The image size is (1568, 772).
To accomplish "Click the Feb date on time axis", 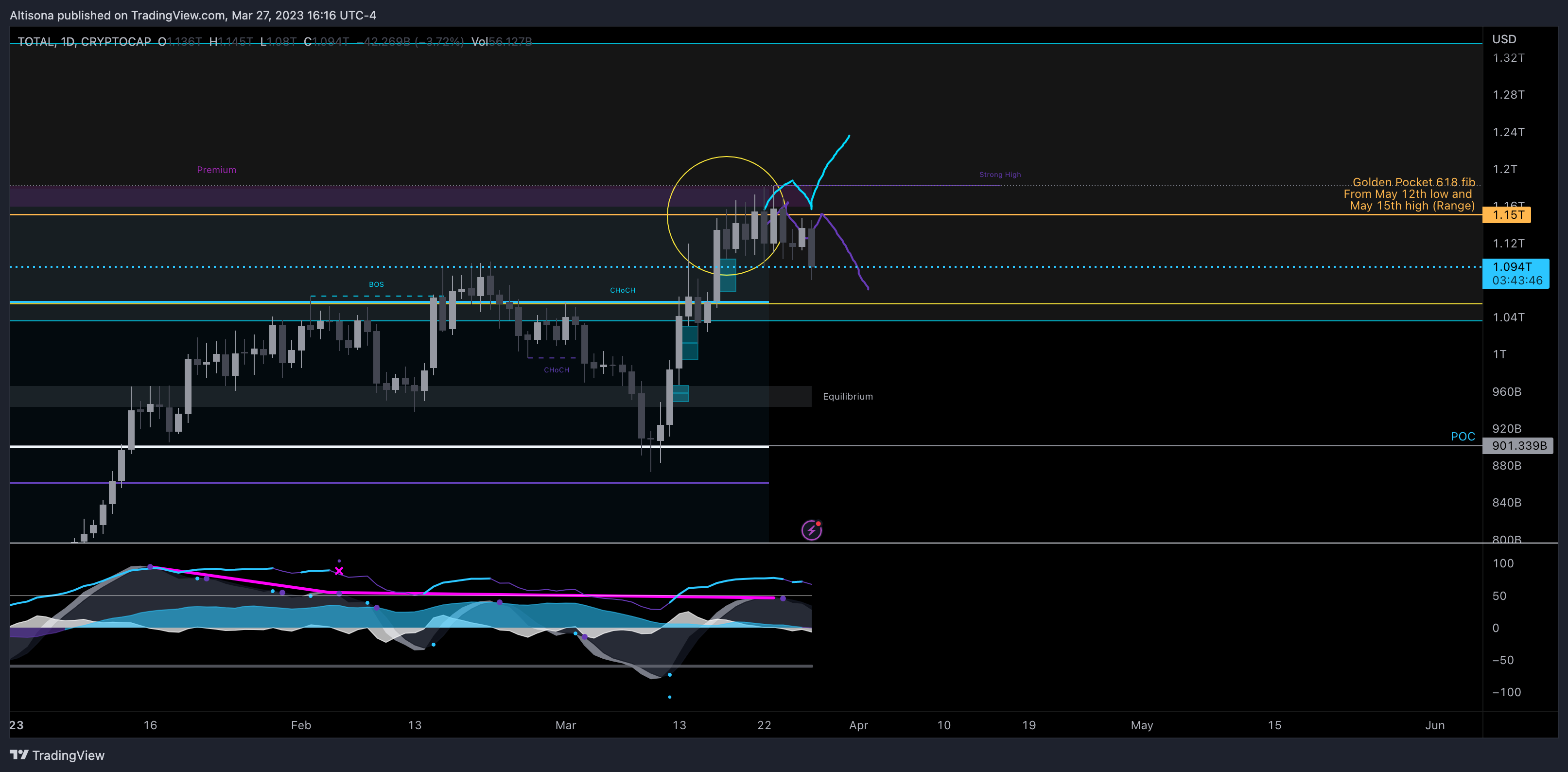I will coord(301,725).
